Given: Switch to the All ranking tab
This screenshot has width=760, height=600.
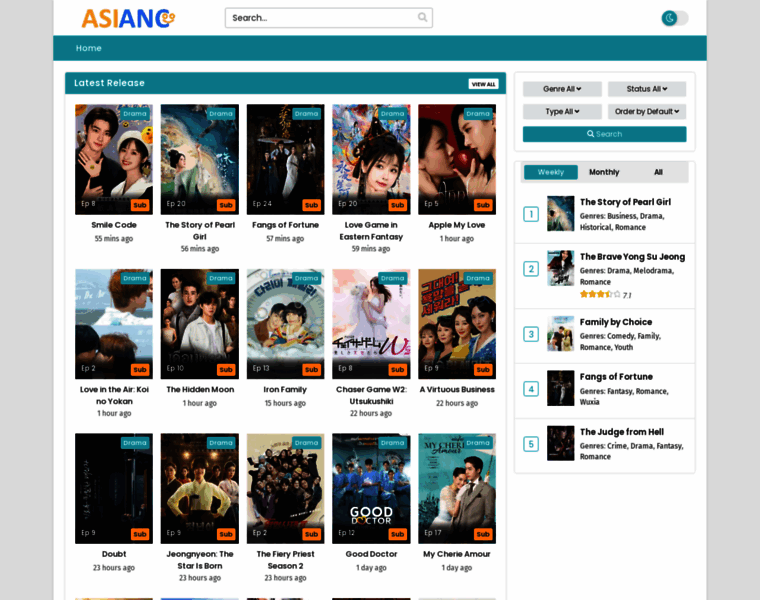Looking at the screenshot, I should (658, 172).
